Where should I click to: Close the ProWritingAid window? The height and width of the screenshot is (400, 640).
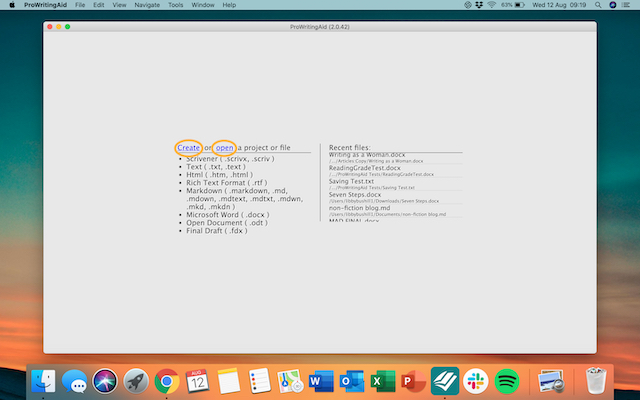(x=50, y=27)
